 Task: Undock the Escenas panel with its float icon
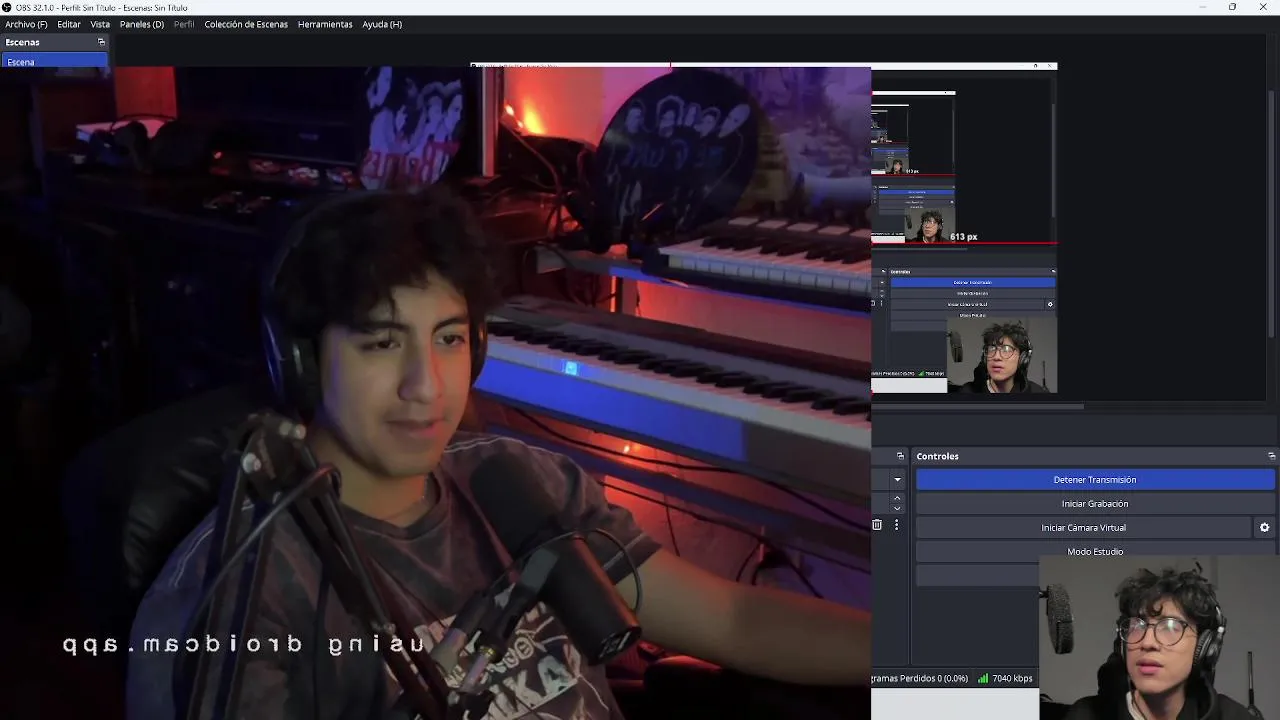(x=101, y=42)
